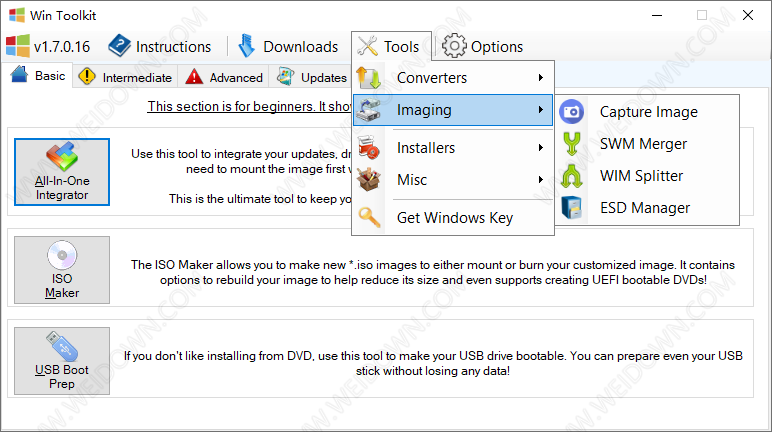Screen dimensions: 772x432
Task: Switch to the Advanced tab
Action: pyautogui.click(x=224, y=77)
